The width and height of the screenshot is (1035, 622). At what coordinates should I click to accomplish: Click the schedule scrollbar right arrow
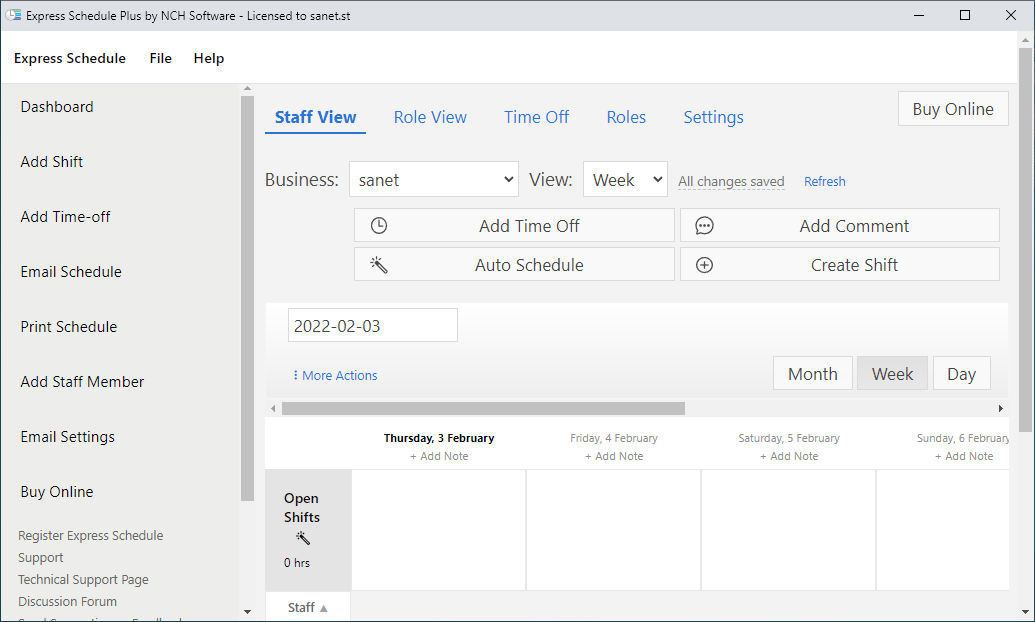[1001, 409]
